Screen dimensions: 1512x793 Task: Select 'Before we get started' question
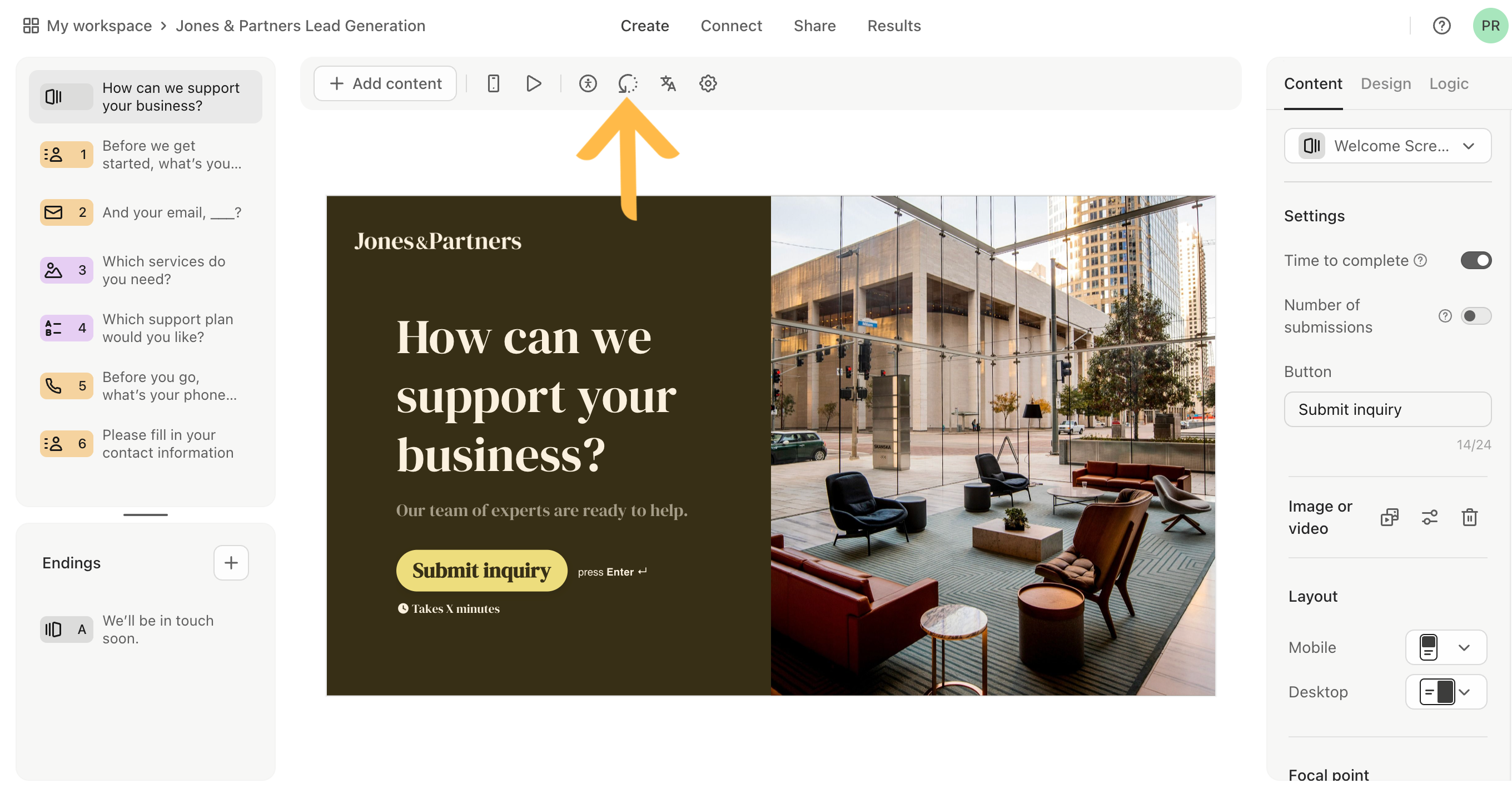146,155
